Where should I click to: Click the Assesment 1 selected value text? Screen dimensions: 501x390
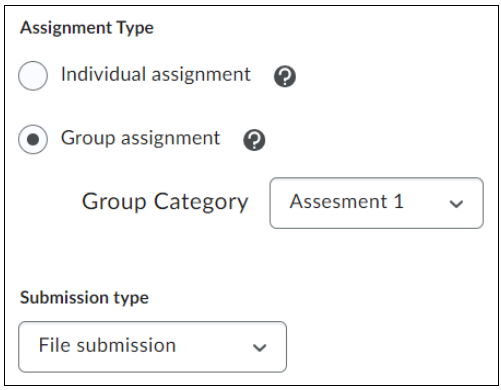pyautogui.click(x=347, y=201)
